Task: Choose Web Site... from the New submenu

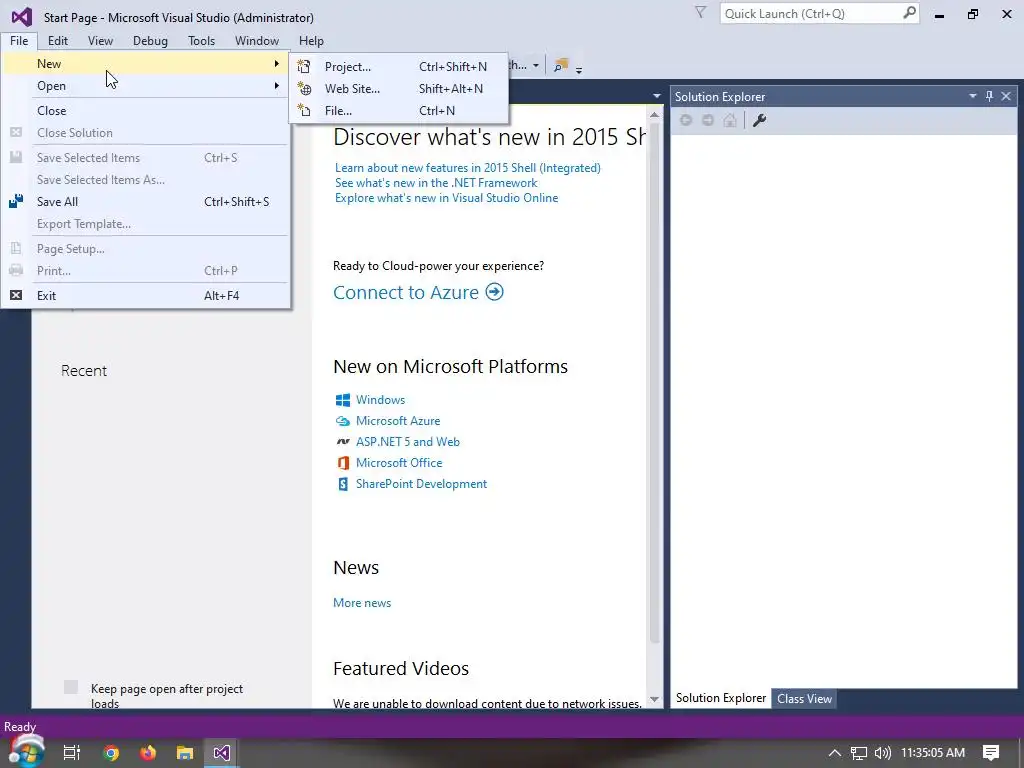Action: click(398, 88)
